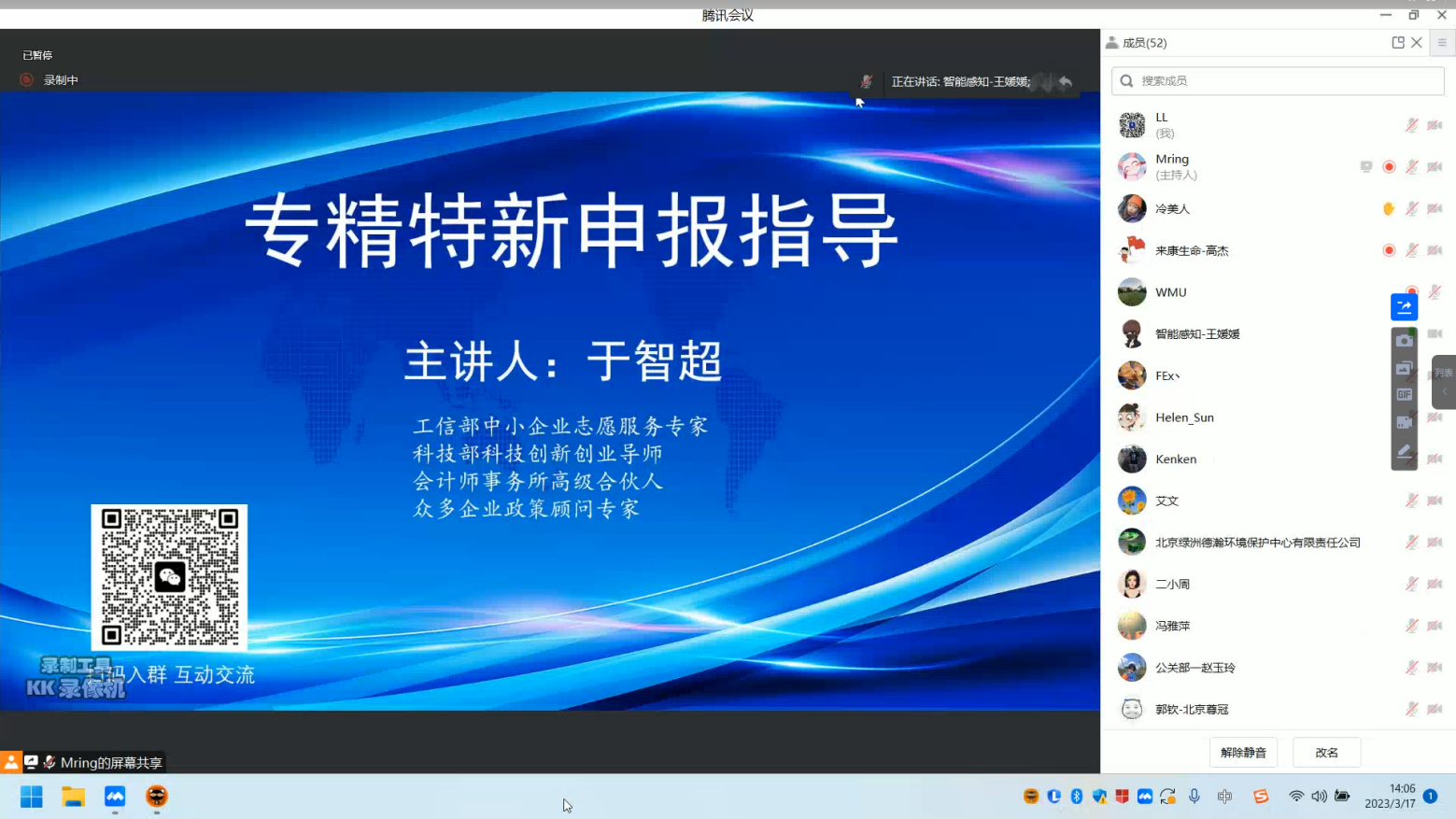Click the red recording status icon 录制中
This screenshot has width=1456, height=819.
(27, 80)
